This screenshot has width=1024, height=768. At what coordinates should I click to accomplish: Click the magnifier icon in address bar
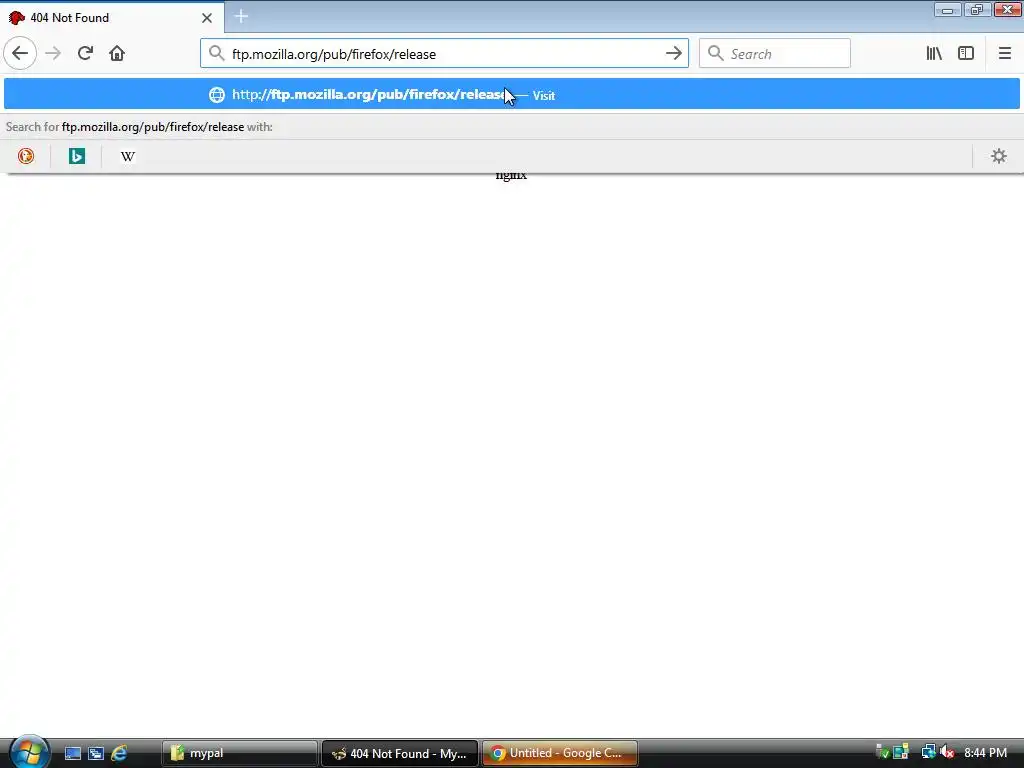click(x=216, y=54)
